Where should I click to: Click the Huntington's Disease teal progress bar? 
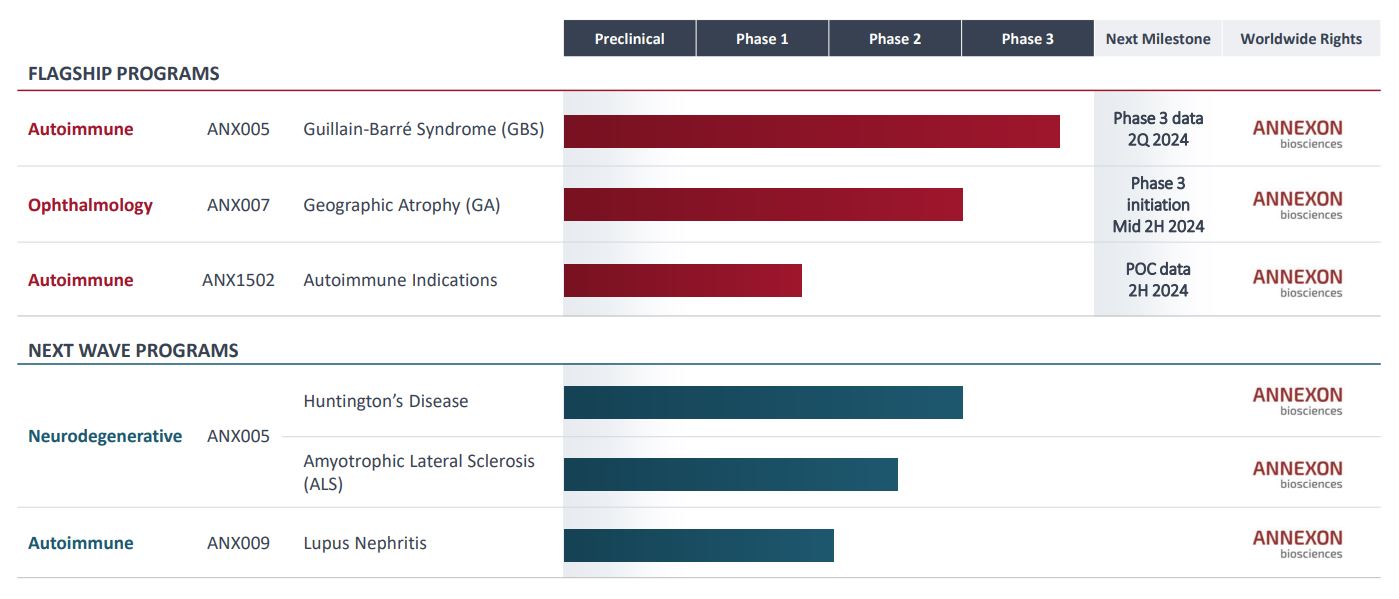763,402
